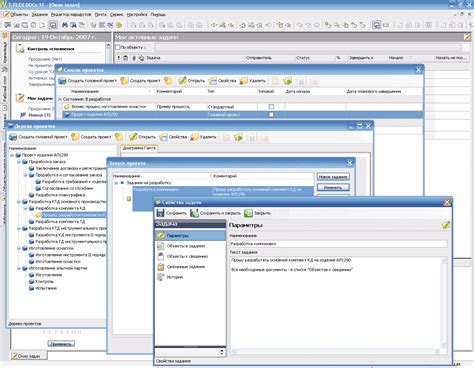Collapse Изготовление оснастки tree node
Image resolution: width=474 pixels, height=368 pixels.
(x=19, y=248)
